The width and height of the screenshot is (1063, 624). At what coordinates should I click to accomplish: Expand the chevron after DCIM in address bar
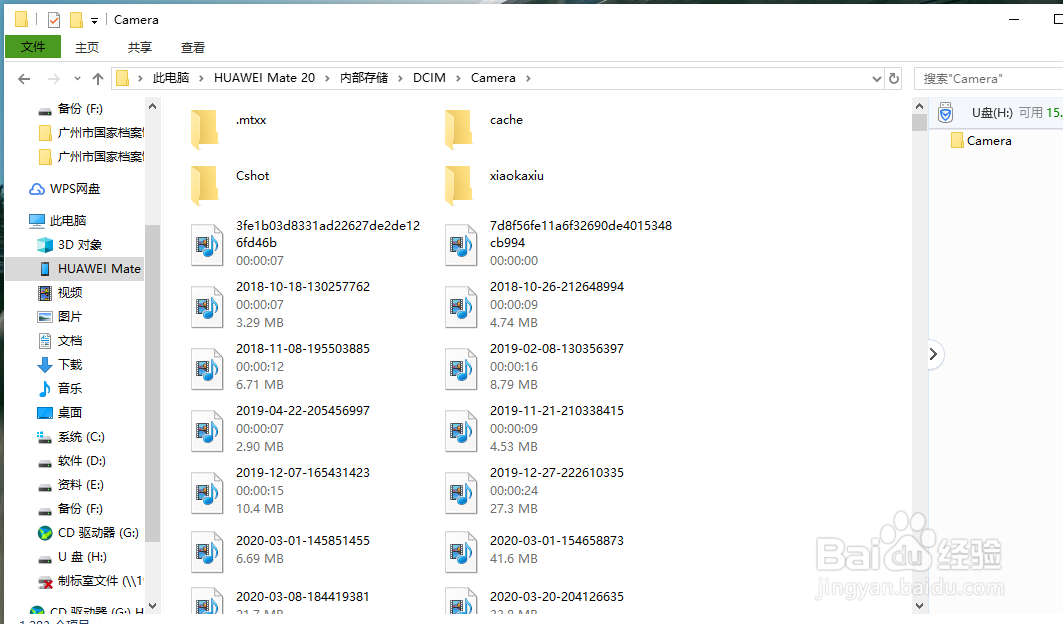click(x=458, y=79)
